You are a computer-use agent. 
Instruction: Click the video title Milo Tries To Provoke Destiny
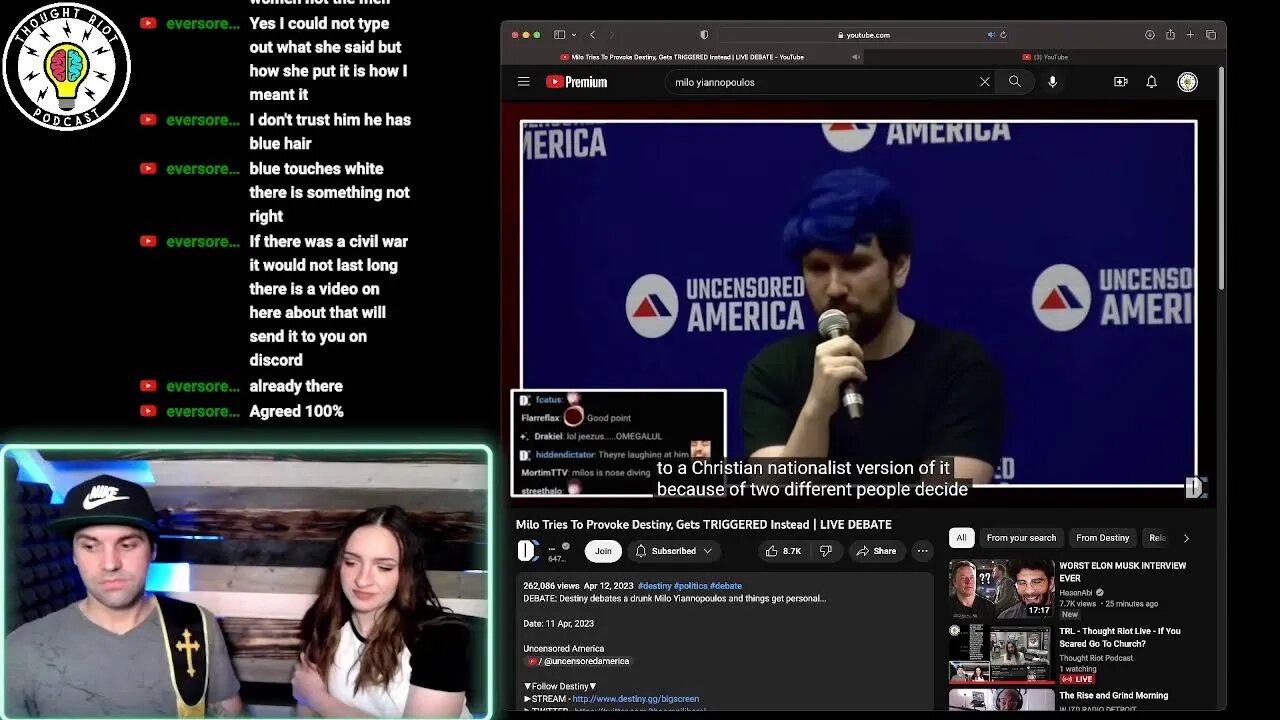click(703, 524)
